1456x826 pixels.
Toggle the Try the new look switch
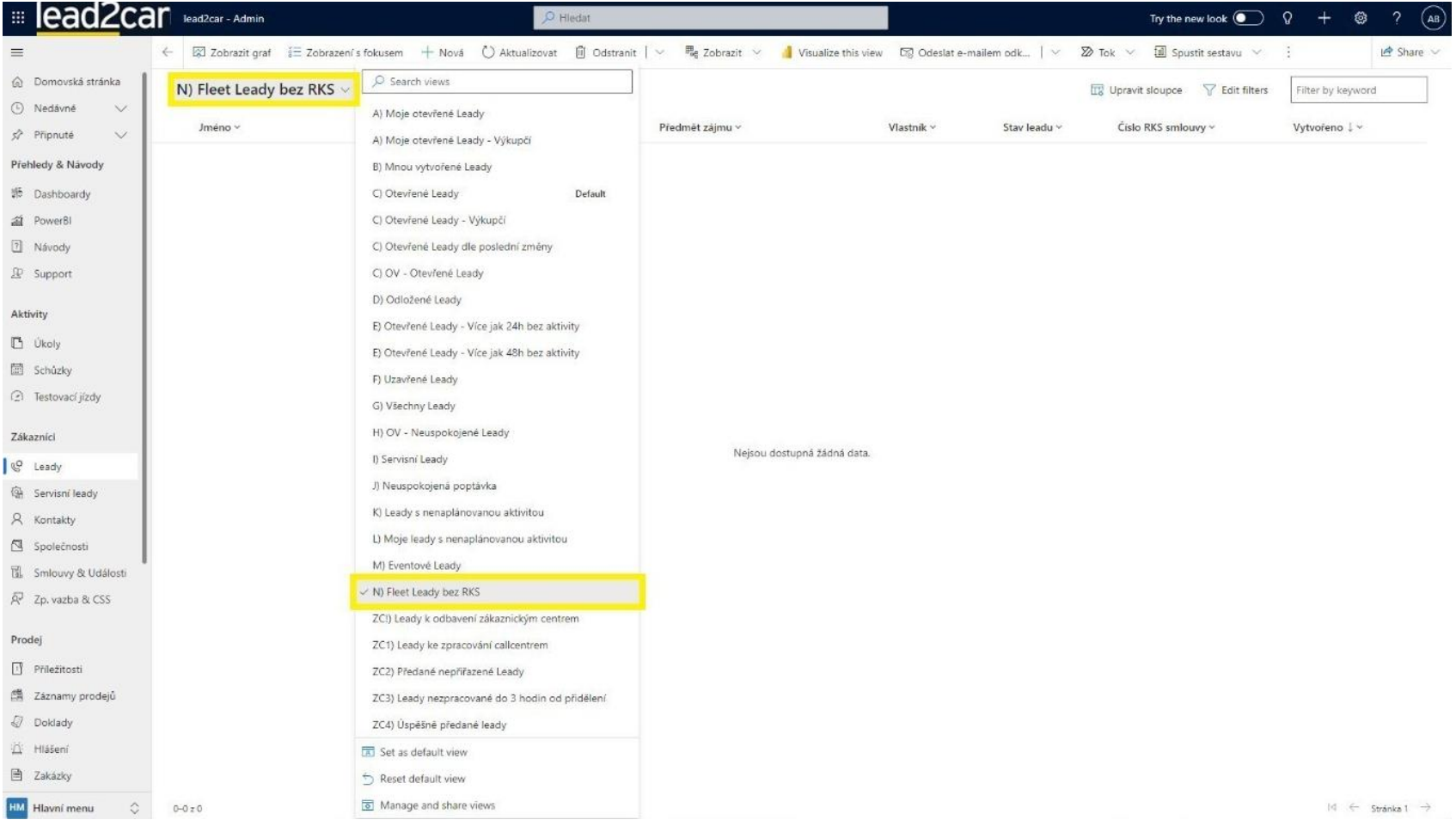tap(1247, 18)
